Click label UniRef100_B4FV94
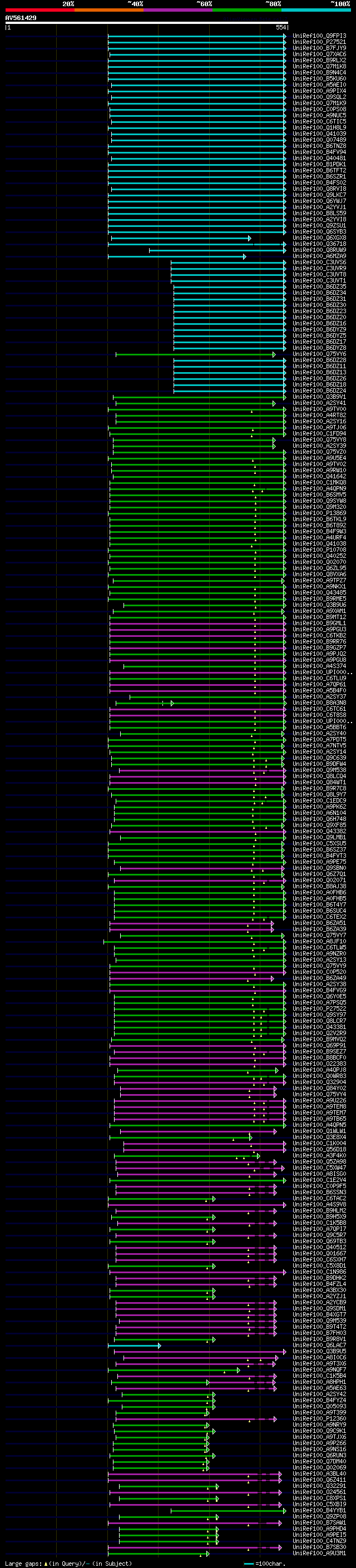Image resolution: width=356 pixels, height=1568 pixels. point(319,152)
